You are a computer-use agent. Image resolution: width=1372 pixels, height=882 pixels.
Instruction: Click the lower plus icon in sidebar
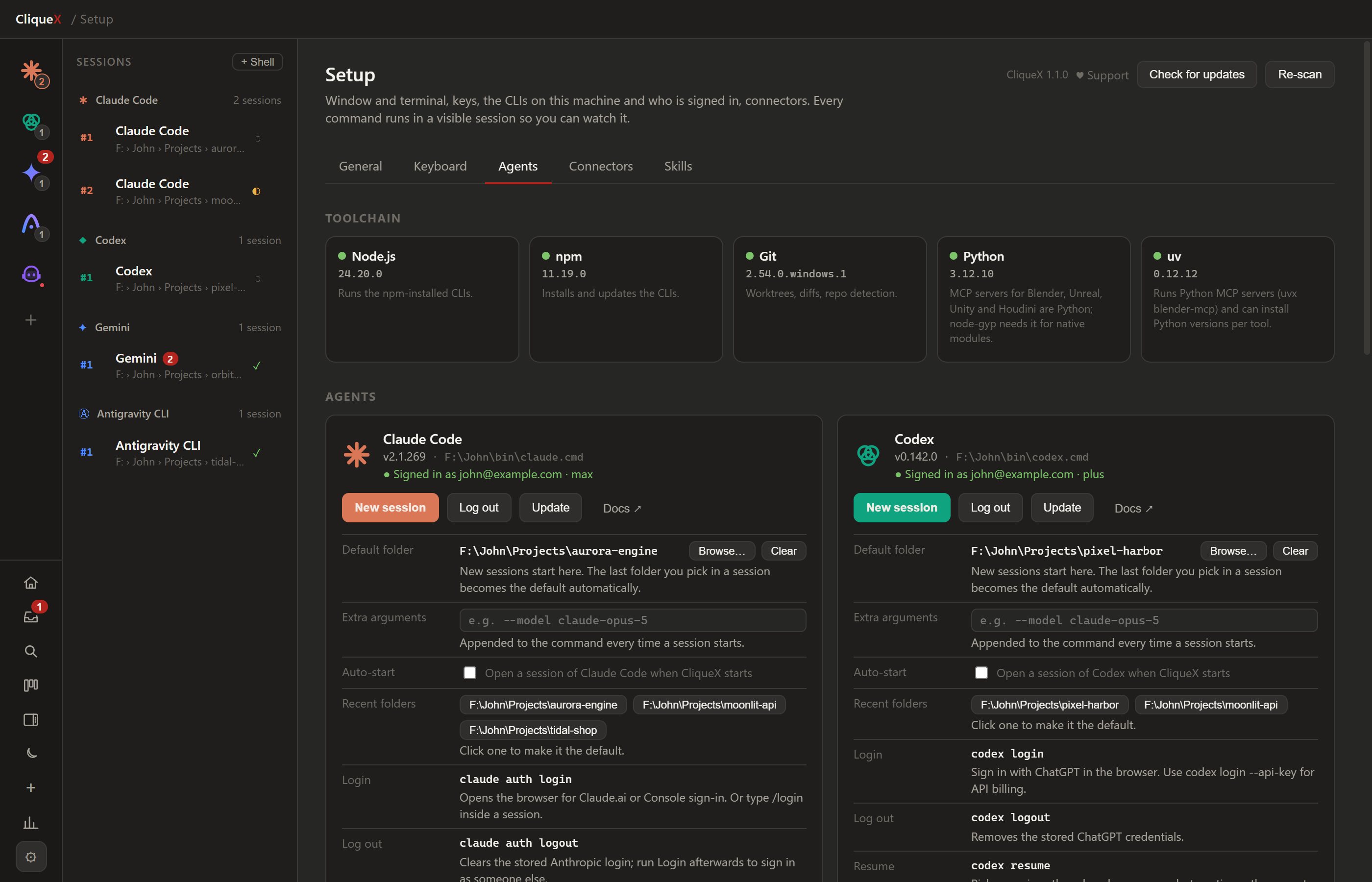pos(31,788)
